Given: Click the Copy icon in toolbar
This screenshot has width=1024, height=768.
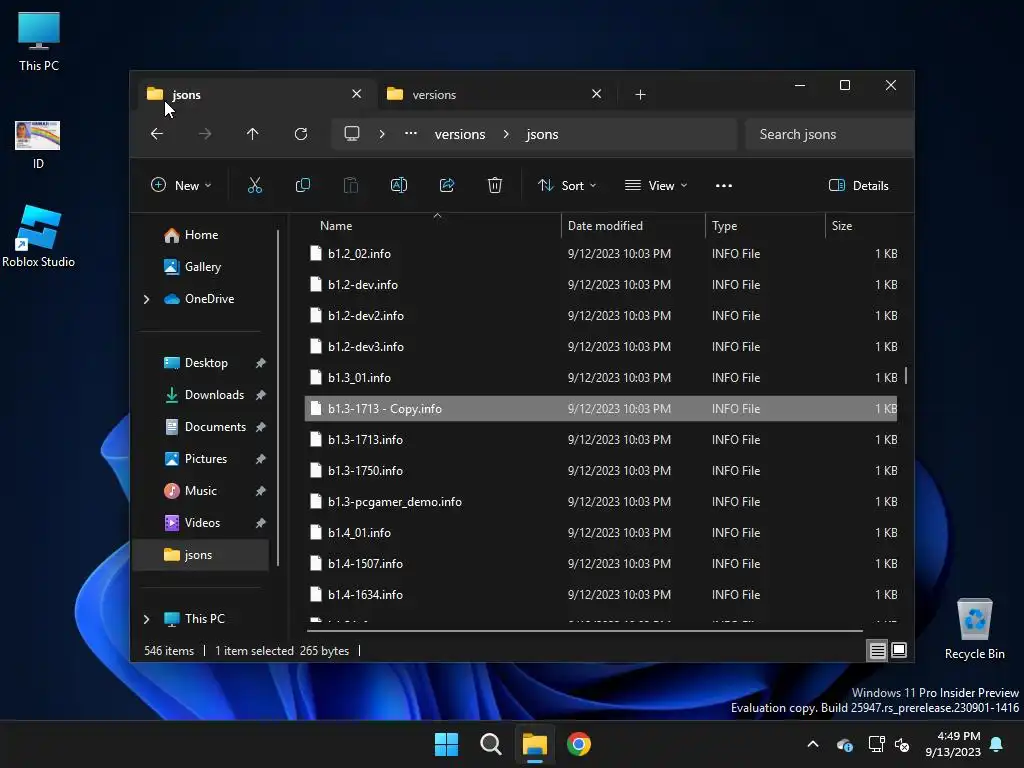Looking at the screenshot, I should [x=302, y=185].
